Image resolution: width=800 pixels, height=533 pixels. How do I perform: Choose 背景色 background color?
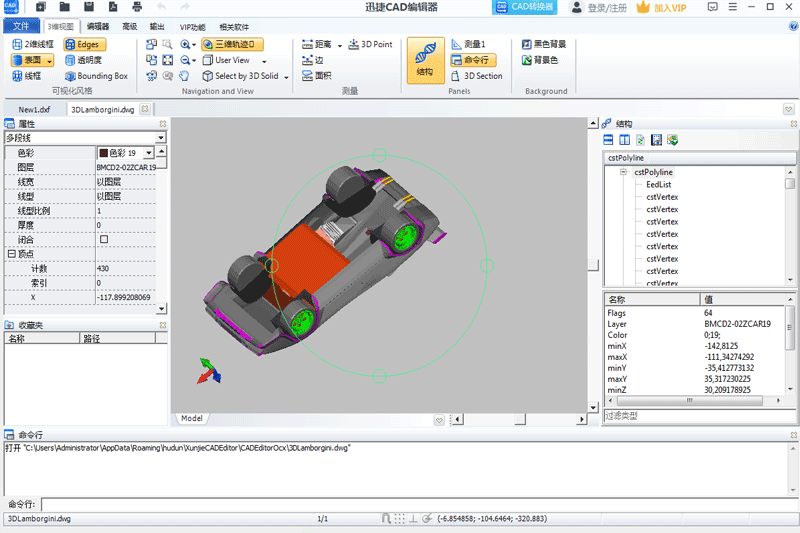point(540,60)
